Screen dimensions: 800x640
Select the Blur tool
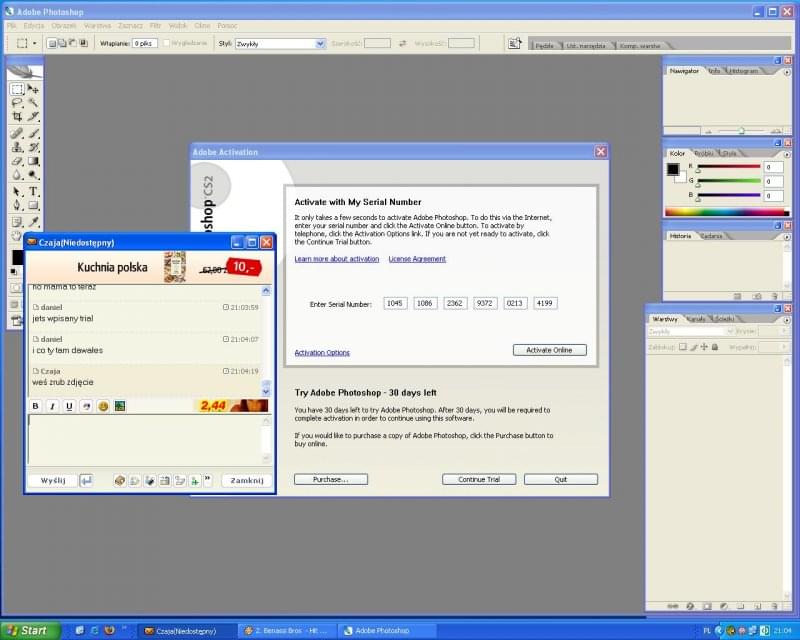[17, 175]
